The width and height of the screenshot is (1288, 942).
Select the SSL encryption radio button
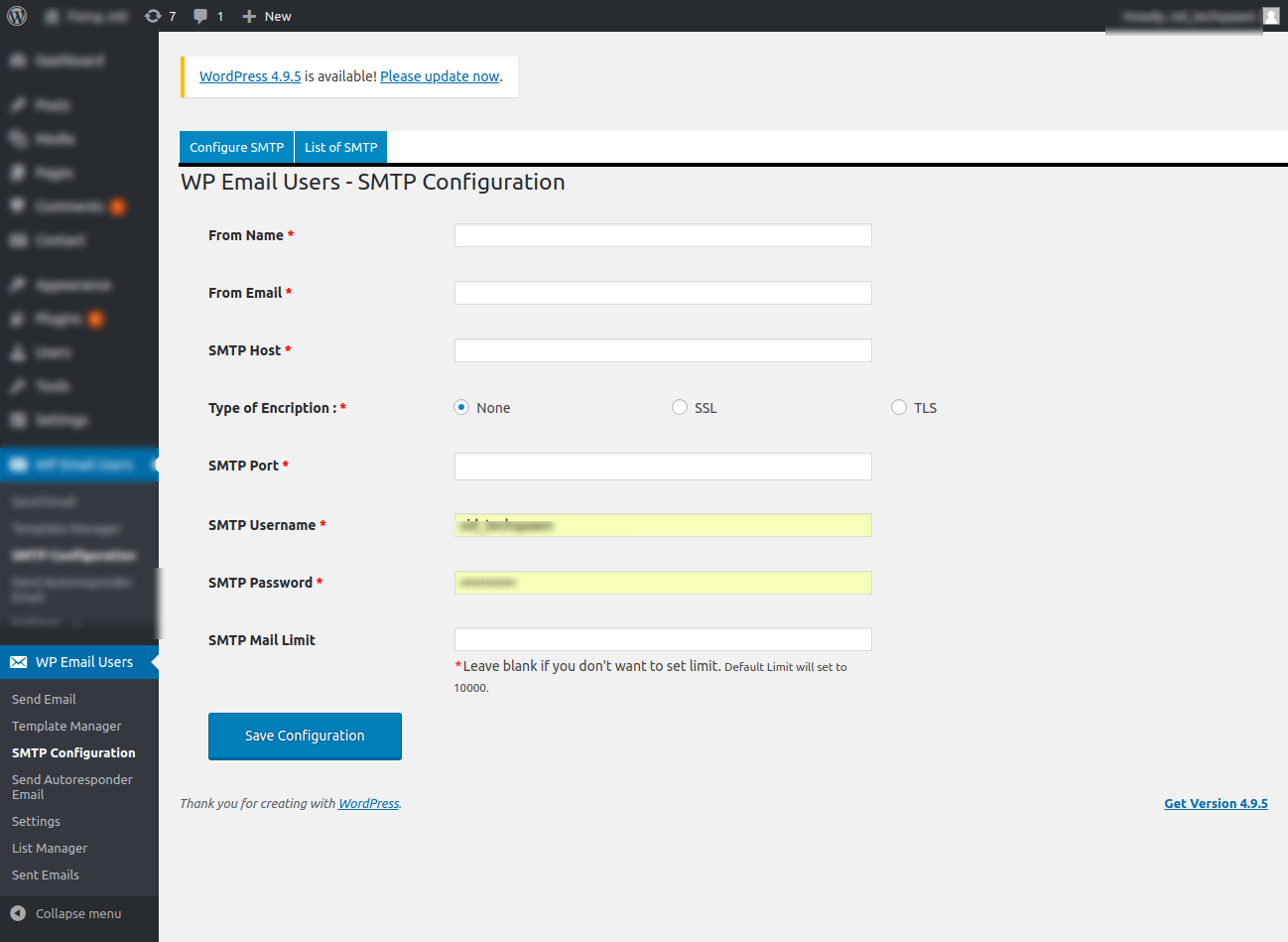680,407
